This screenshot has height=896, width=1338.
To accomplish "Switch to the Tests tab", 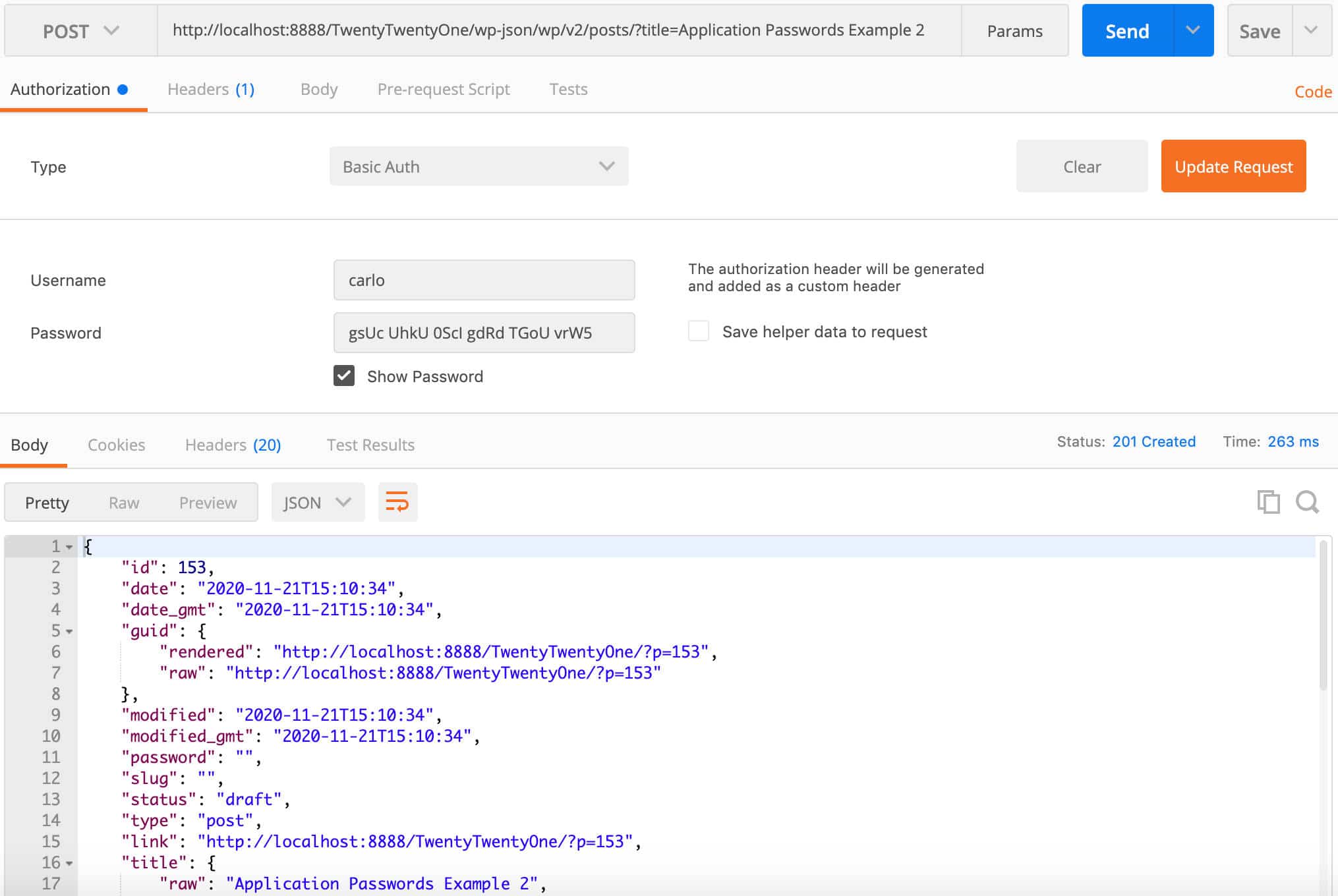I will coord(567,89).
